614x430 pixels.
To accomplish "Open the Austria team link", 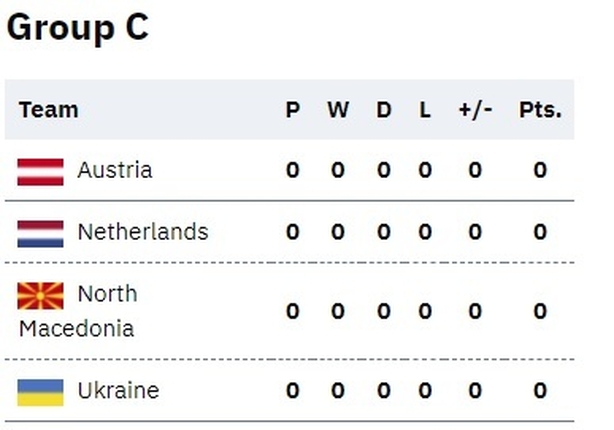I will pyautogui.click(x=115, y=170).
